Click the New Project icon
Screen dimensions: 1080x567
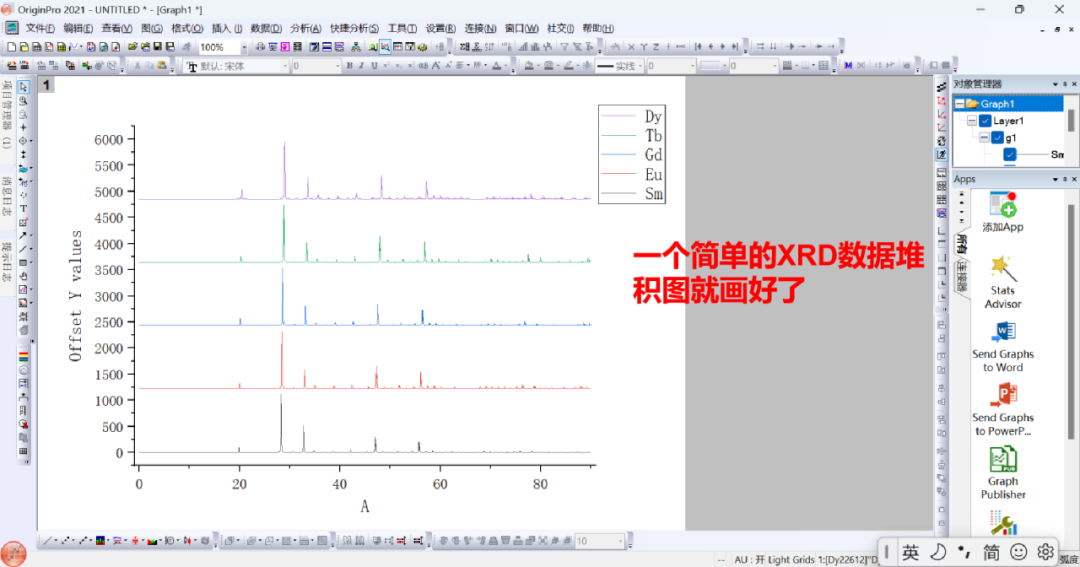coord(11,47)
